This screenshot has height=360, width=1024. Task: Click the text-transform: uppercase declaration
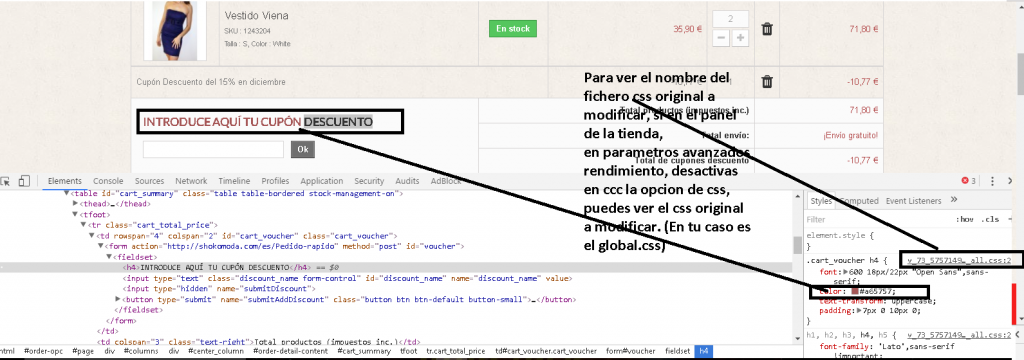point(878,301)
